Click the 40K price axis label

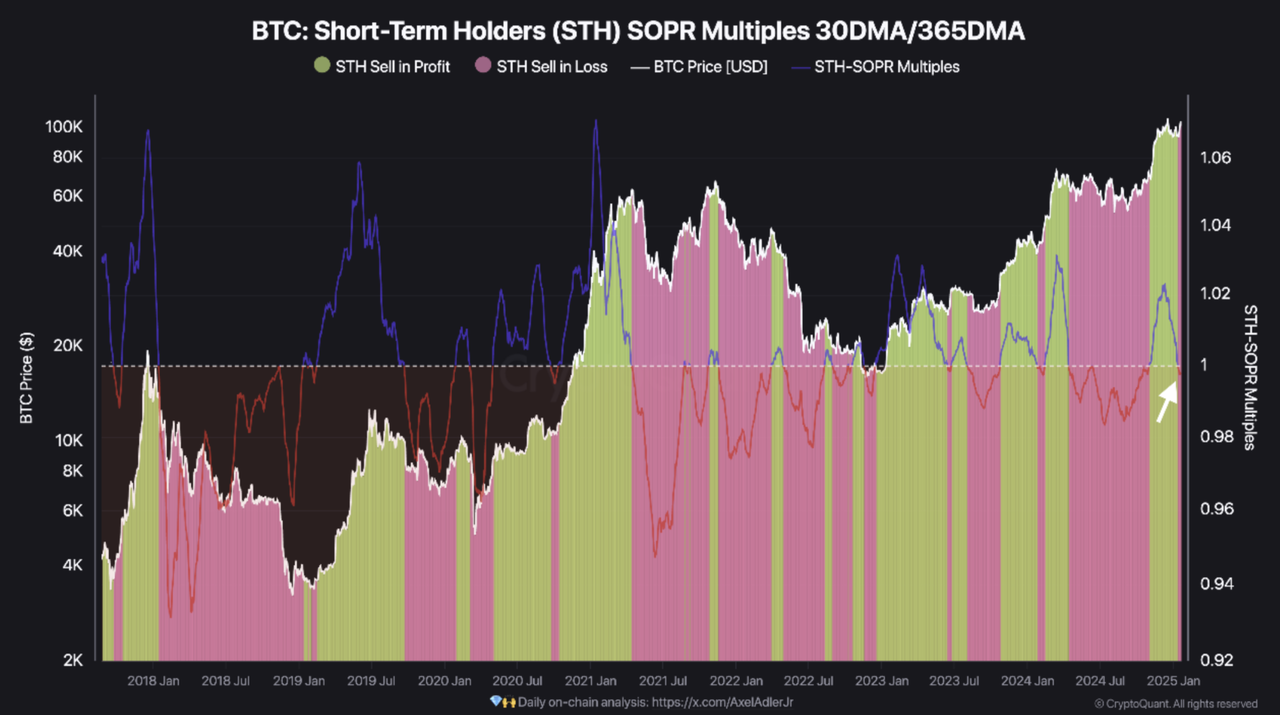click(67, 251)
